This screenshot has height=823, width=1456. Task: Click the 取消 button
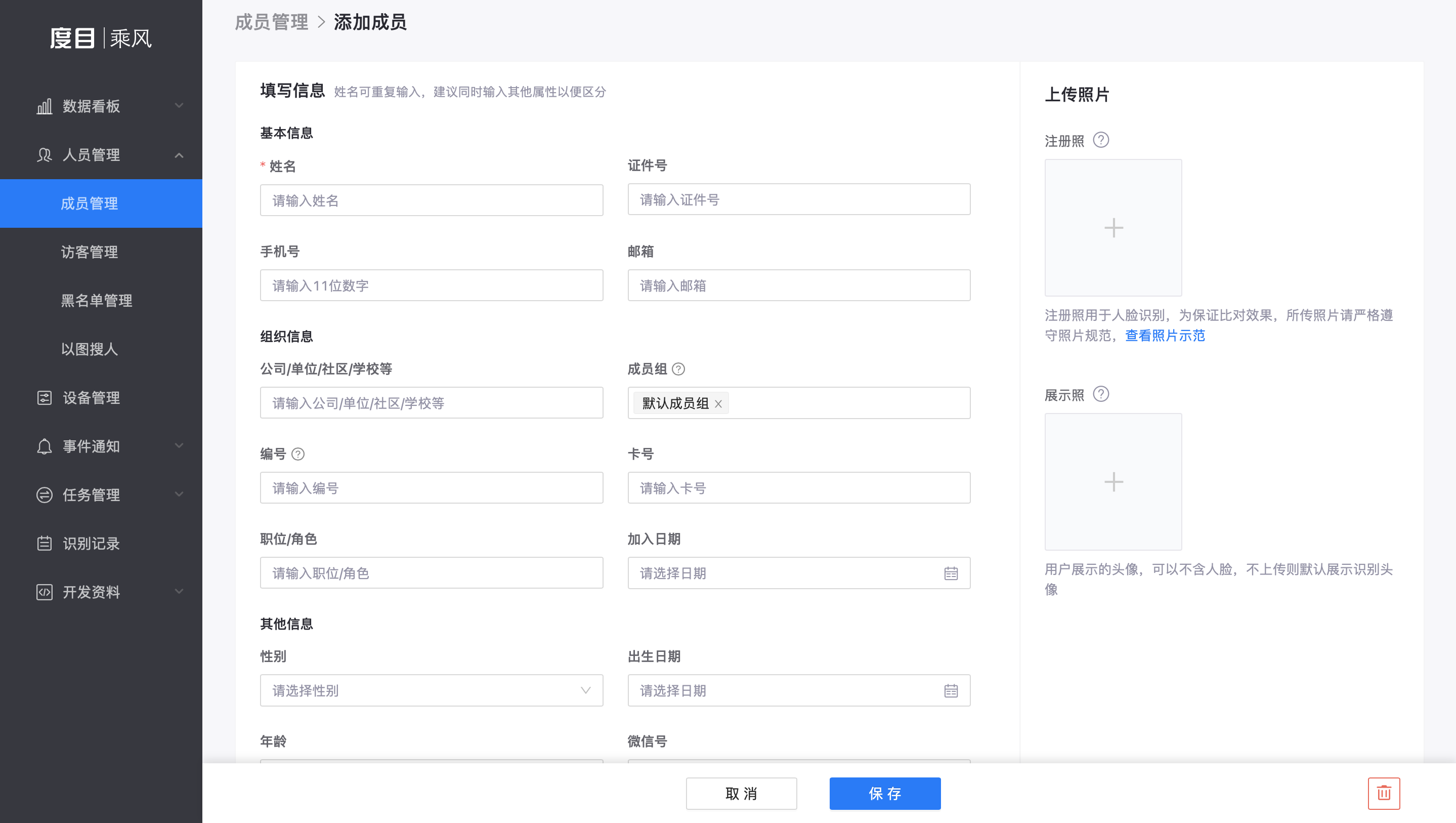pos(741,794)
